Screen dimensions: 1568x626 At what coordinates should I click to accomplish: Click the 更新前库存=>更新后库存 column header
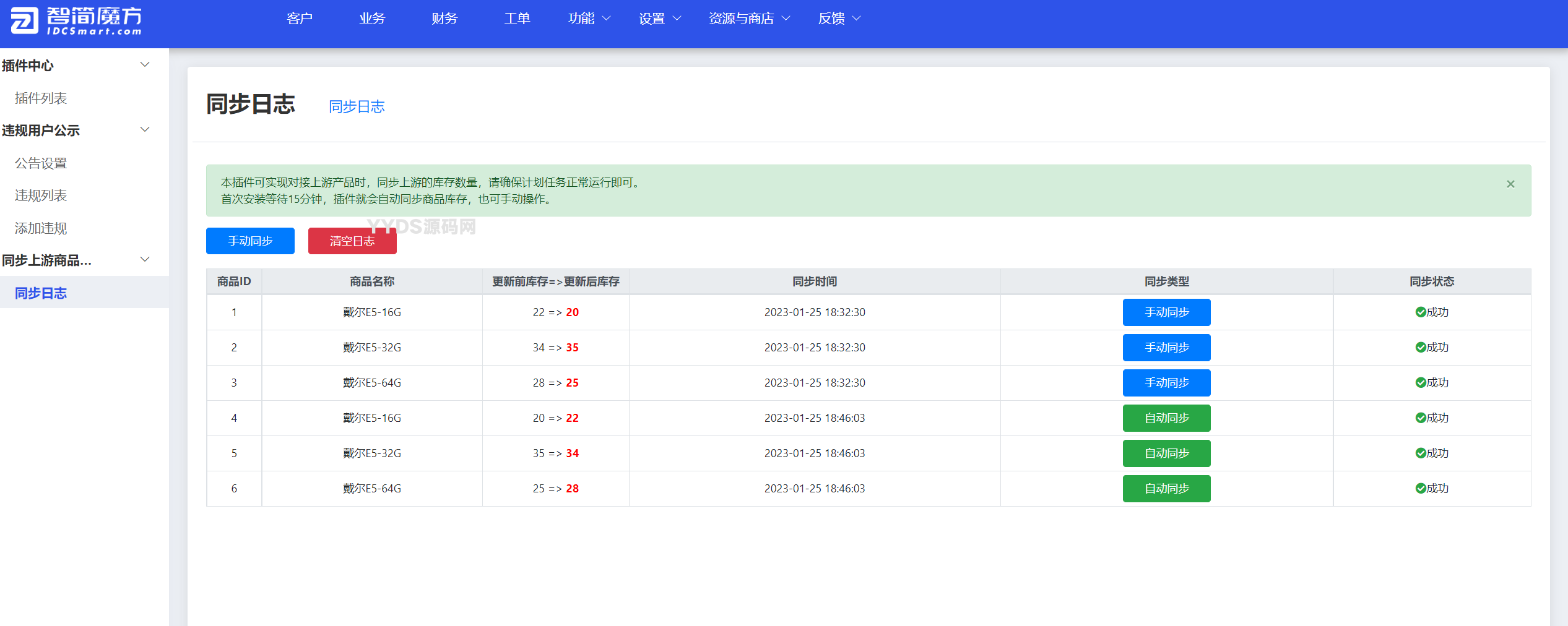pyautogui.click(x=556, y=281)
